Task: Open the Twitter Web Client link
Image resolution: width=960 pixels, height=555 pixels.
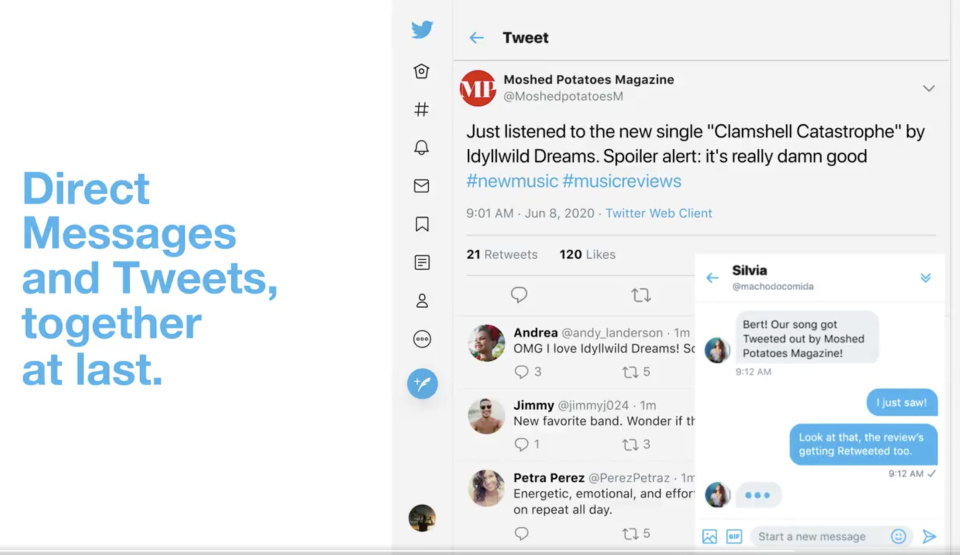Action: (658, 213)
